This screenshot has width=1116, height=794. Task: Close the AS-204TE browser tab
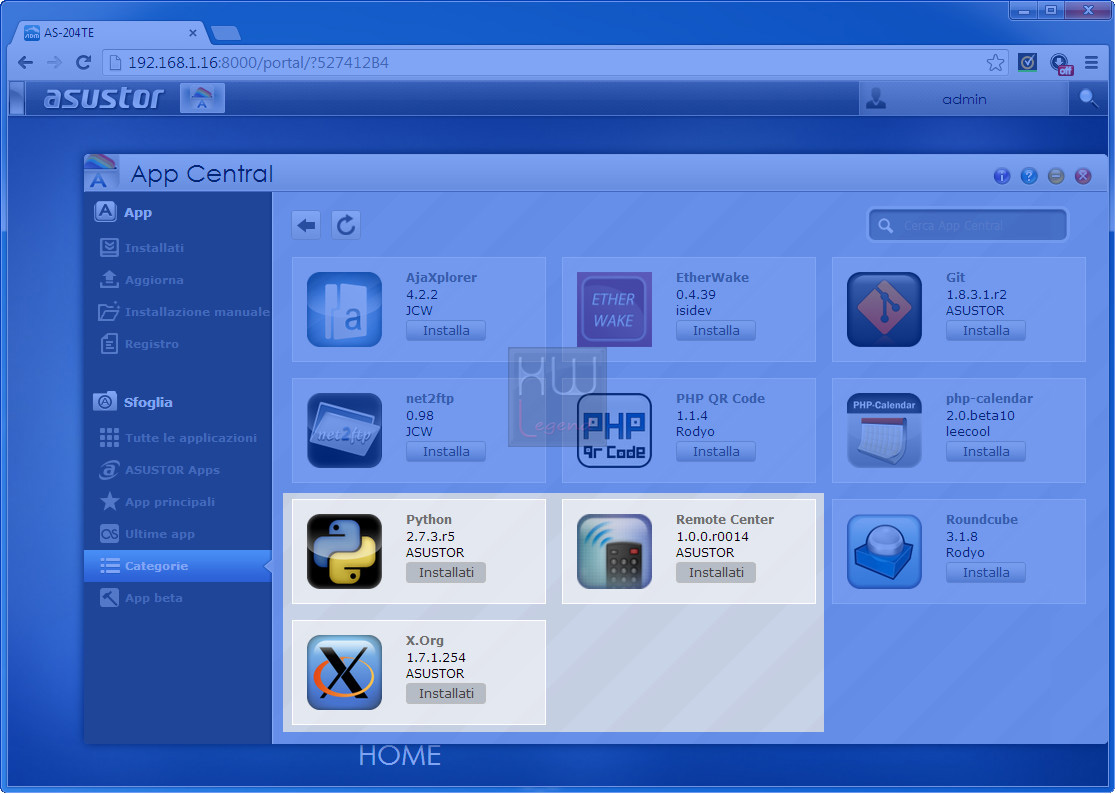point(192,33)
